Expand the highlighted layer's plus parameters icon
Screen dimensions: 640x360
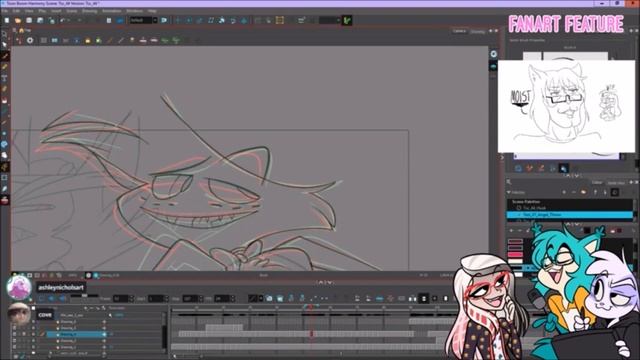[104, 334]
